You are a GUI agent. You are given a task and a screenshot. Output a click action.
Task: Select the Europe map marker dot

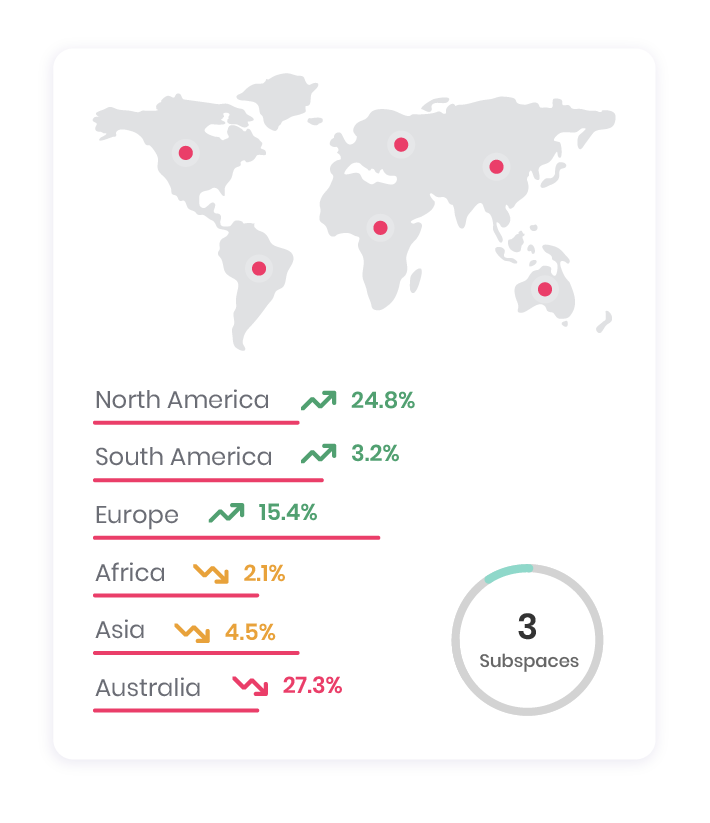pyautogui.click(x=401, y=144)
